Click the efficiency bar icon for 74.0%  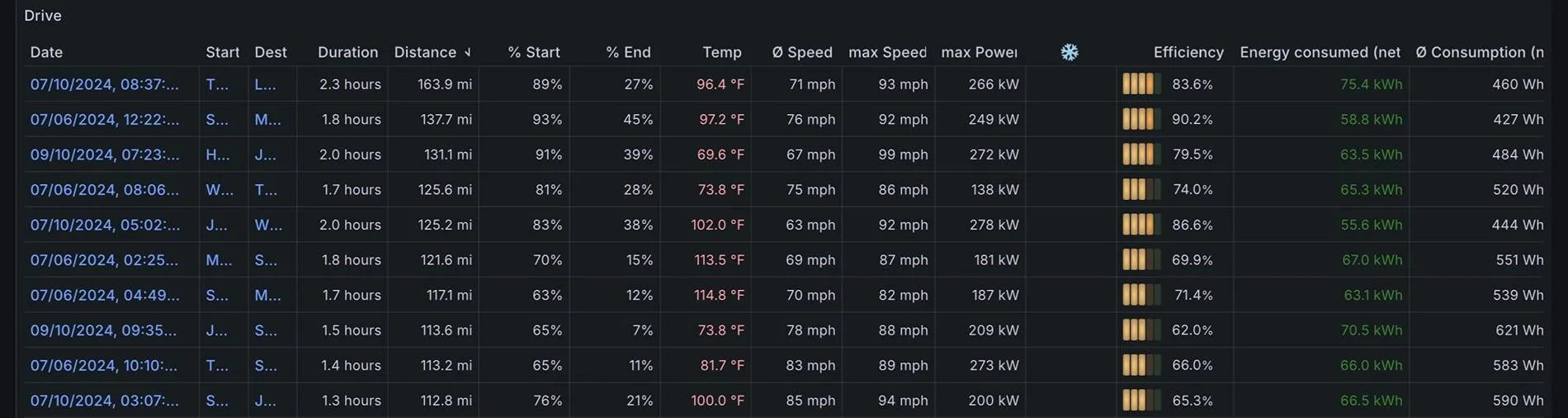click(1142, 189)
